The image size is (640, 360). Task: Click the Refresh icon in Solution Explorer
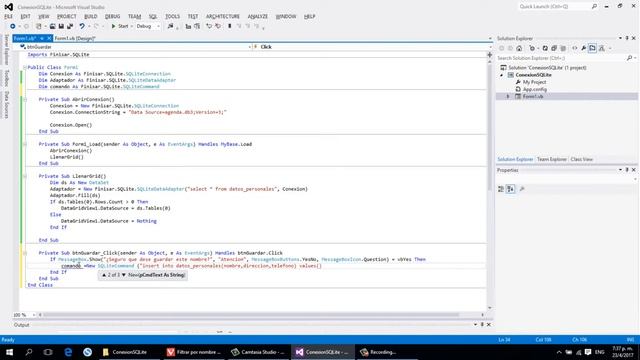545,48
